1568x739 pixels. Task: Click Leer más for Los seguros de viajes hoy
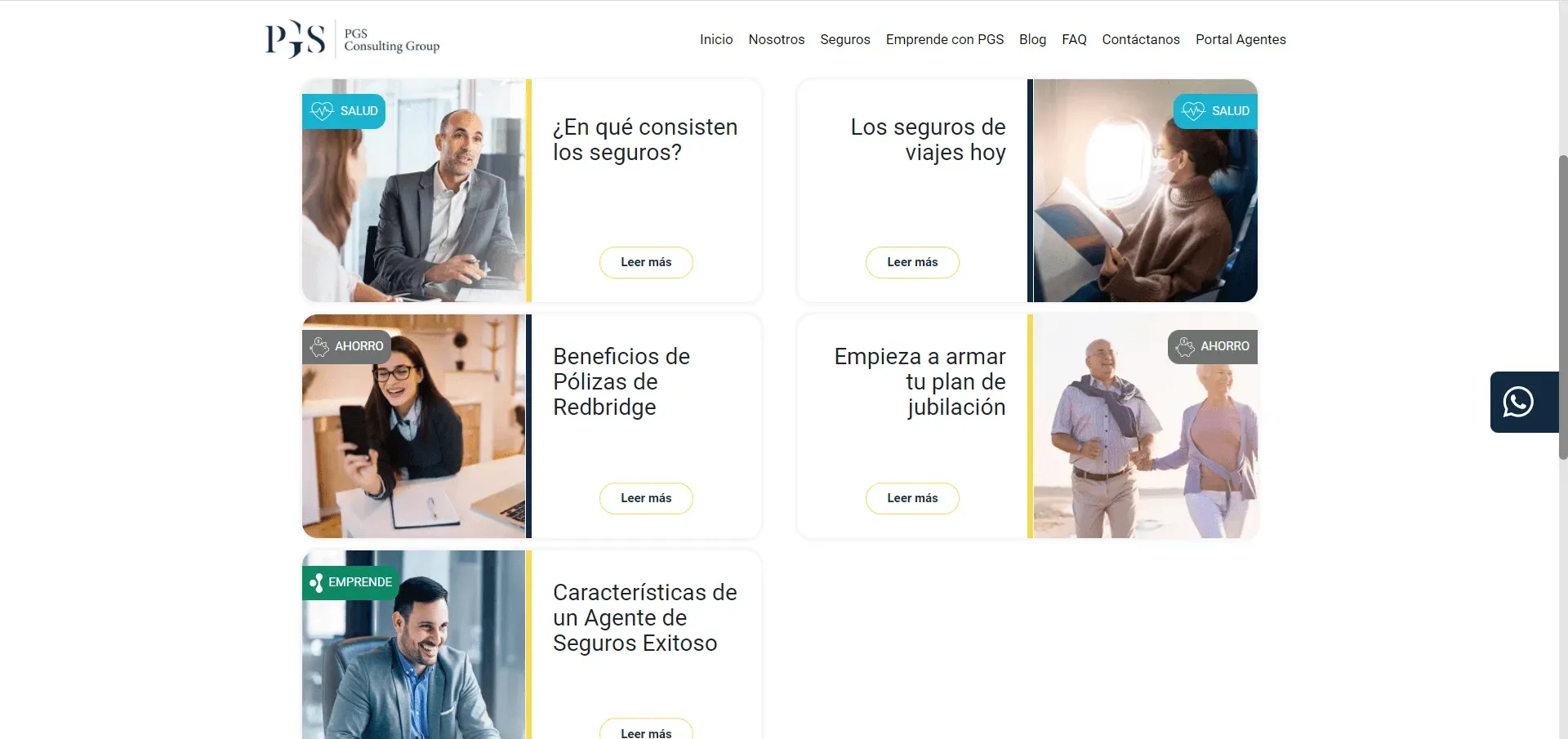[912, 262]
